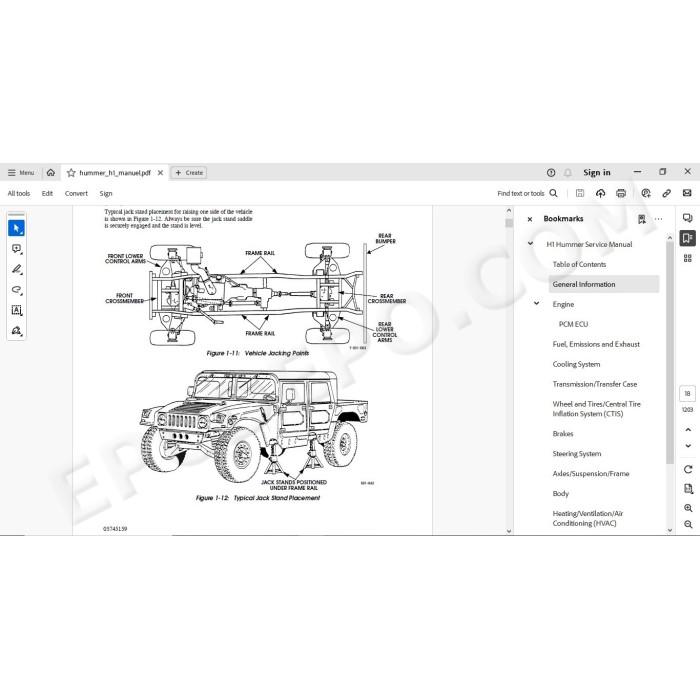Upload the file to cloud
Image resolution: width=700 pixels, height=700 pixels.
[x=600, y=193]
